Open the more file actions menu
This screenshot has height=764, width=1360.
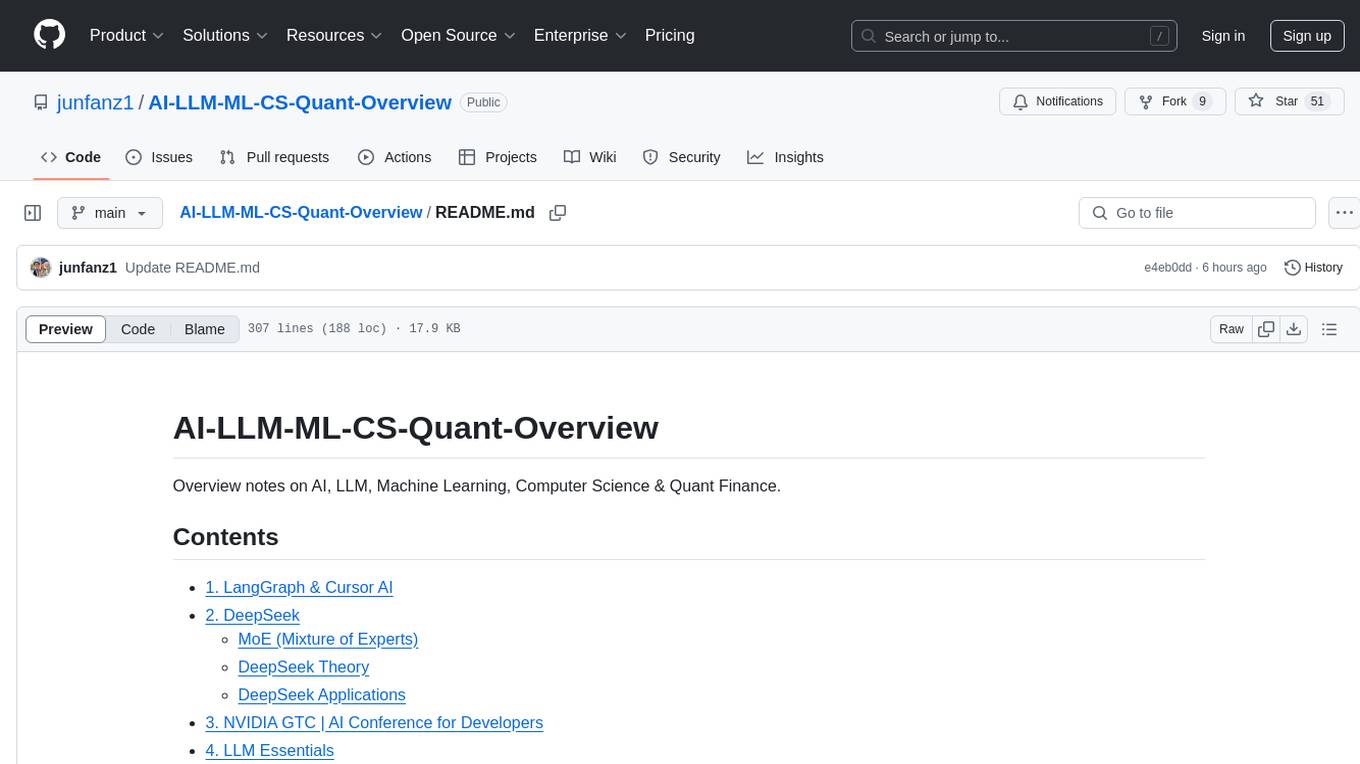(1344, 213)
